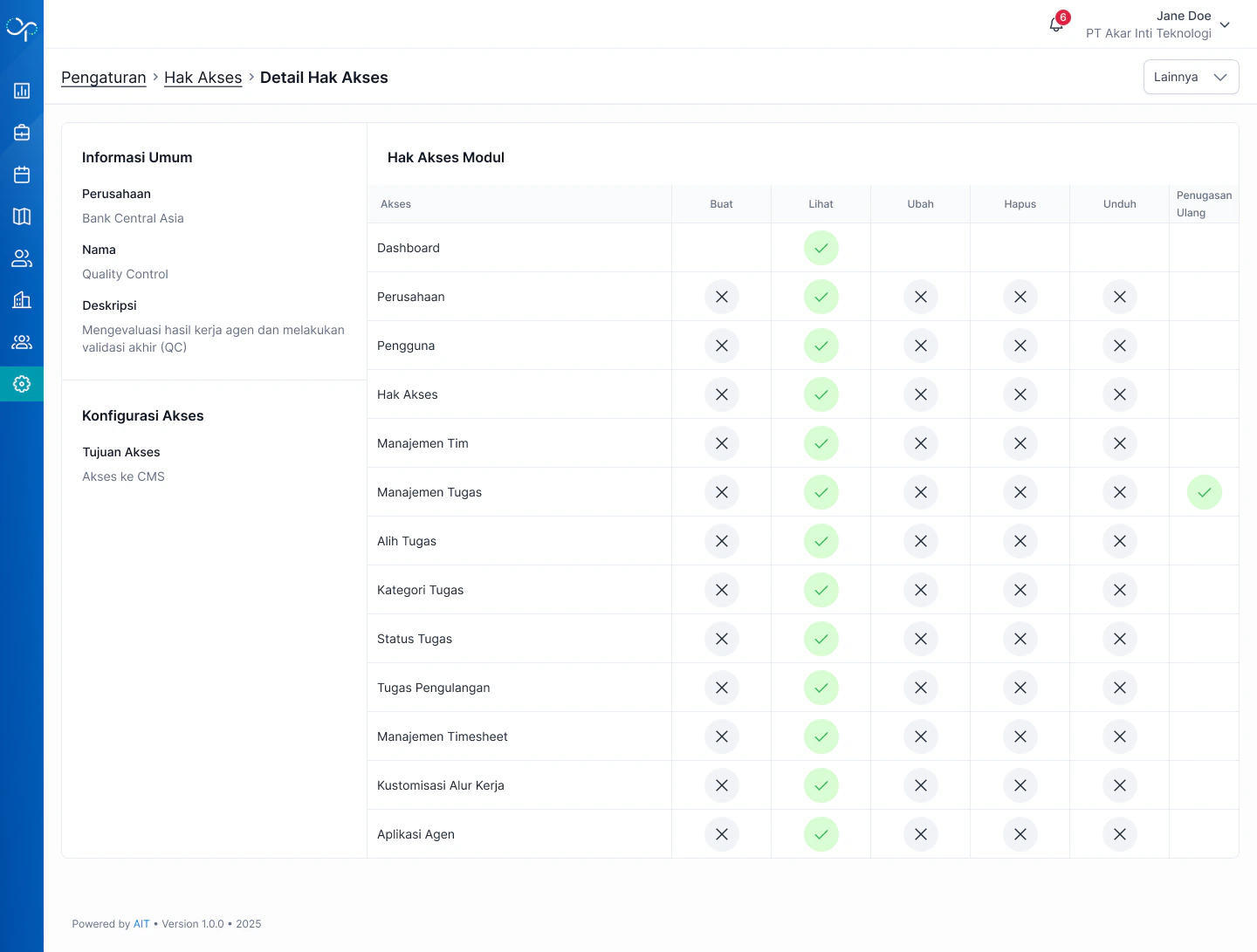Click Lihat check icon for Manajemen Timesheet
Viewport: 1257px width, 952px height.
pos(821,736)
